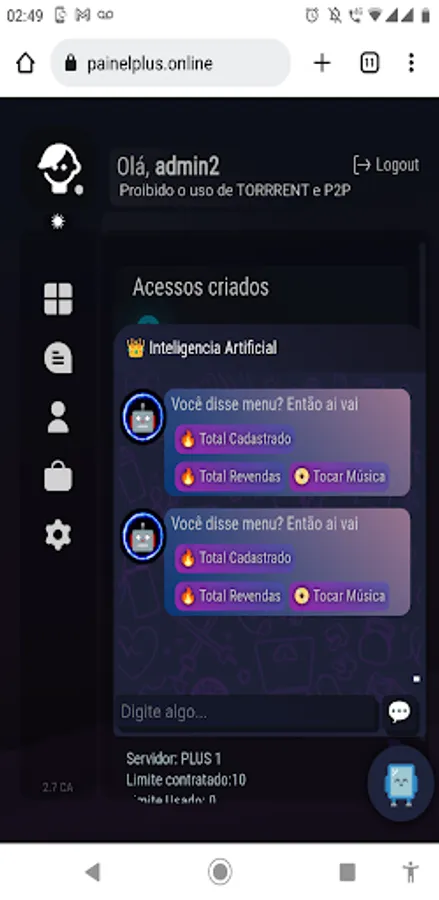Click the second Tocar Música button
The width and height of the screenshot is (439, 900).
pos(339,596)
